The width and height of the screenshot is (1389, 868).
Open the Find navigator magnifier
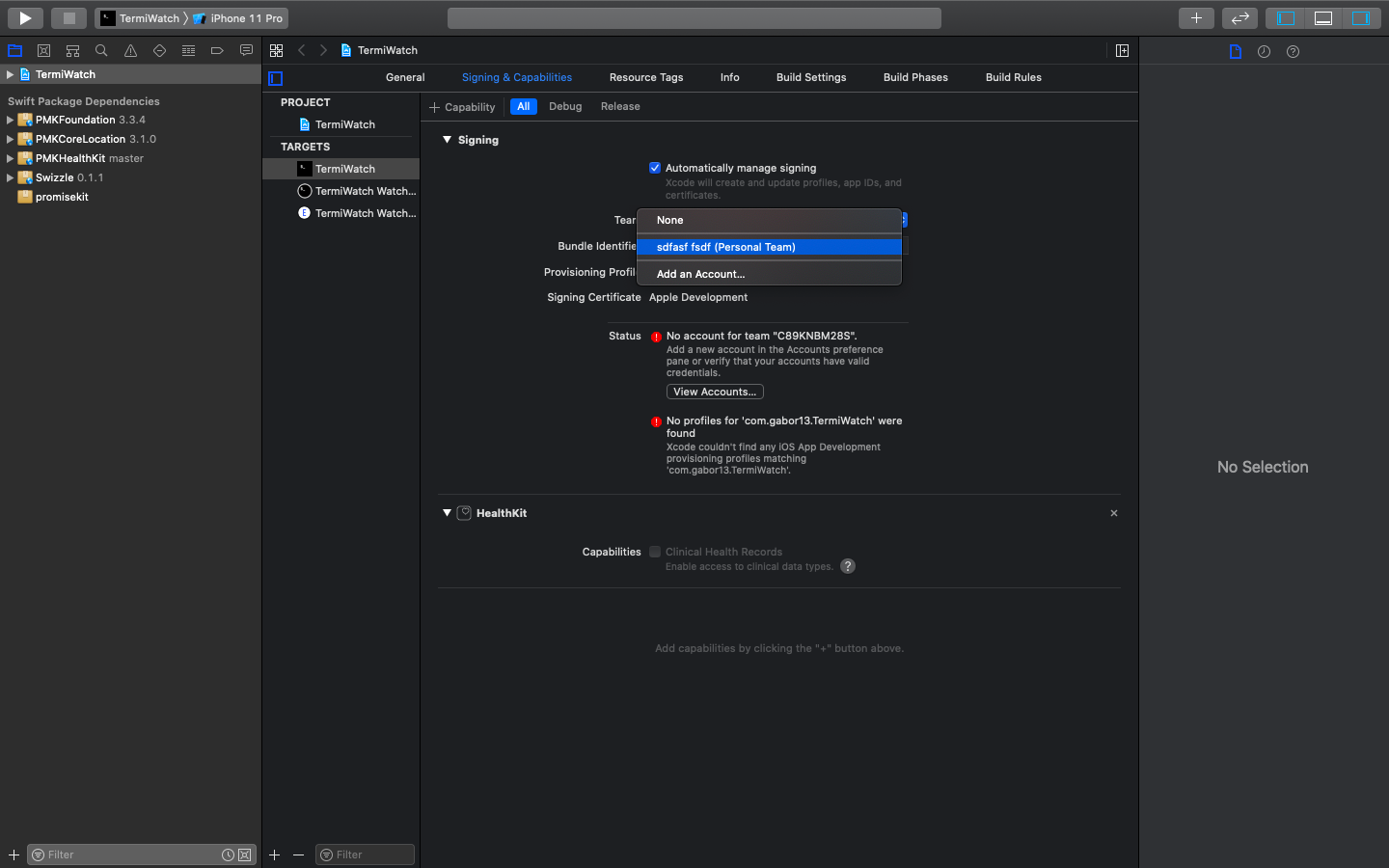(x=101, y=50)
